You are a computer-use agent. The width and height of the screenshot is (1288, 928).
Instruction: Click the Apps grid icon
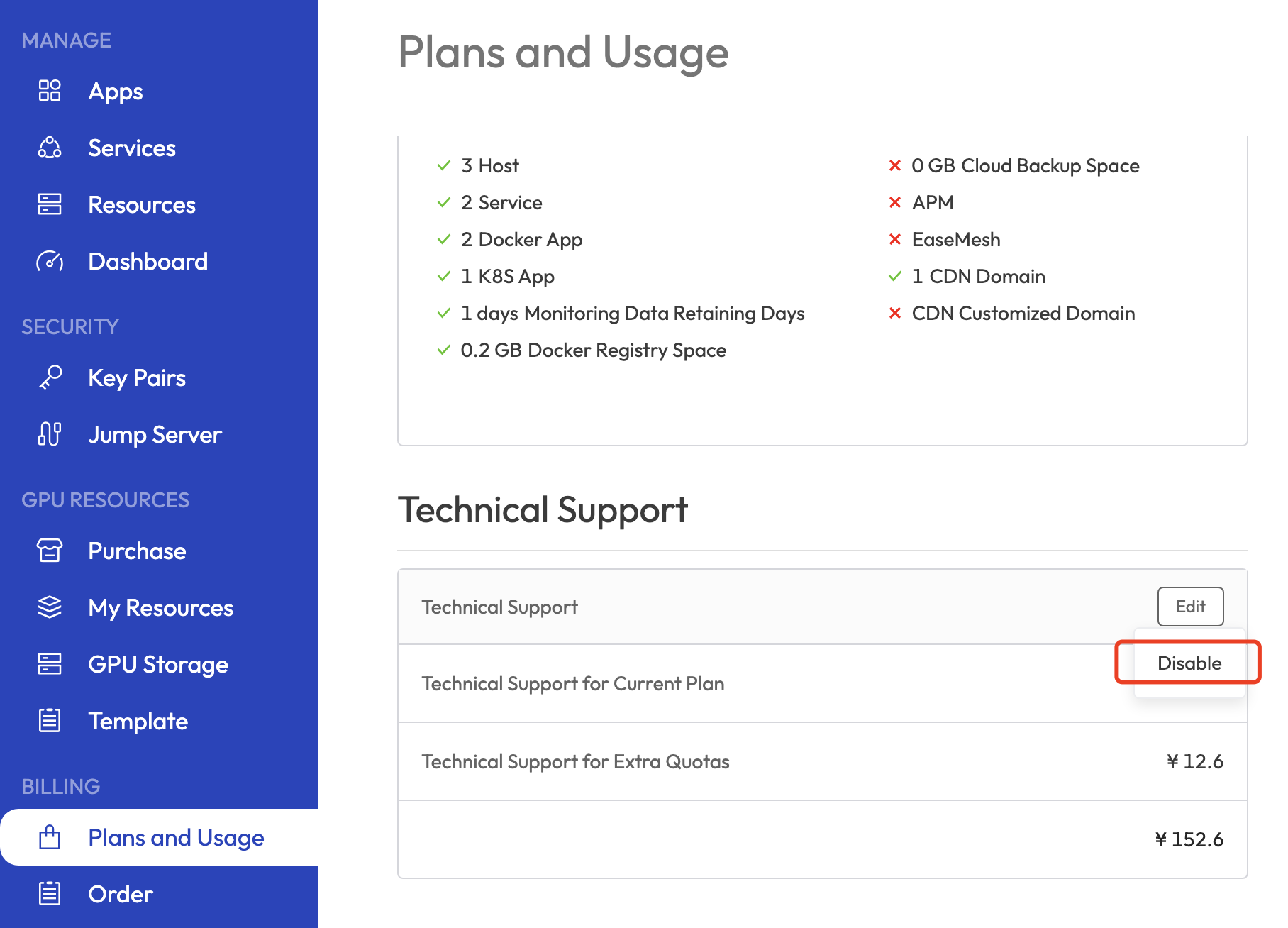tap(50, 91)
